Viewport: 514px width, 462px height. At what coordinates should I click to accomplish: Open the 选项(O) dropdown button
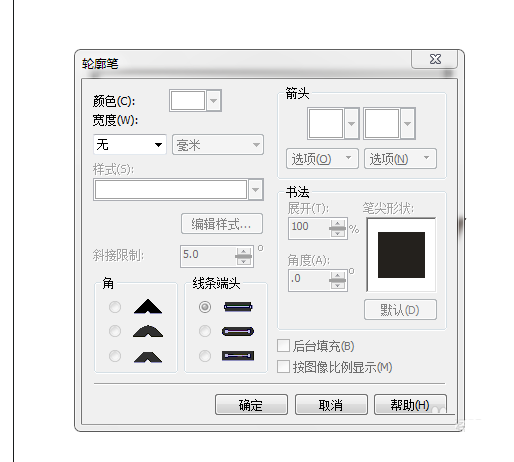[x=322, y=159]
